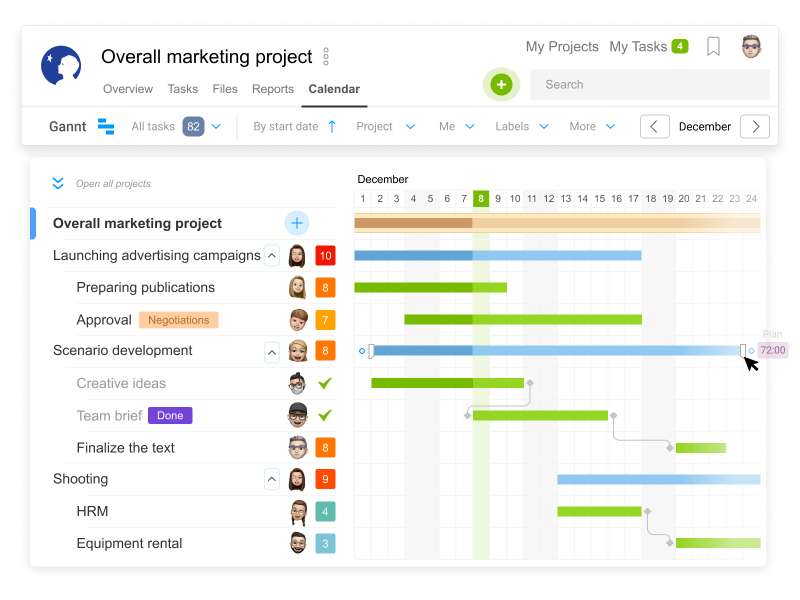This screenshot has height=600, width=800.
Task: Open the Labels filter dropdown
Action: (522, 127)
